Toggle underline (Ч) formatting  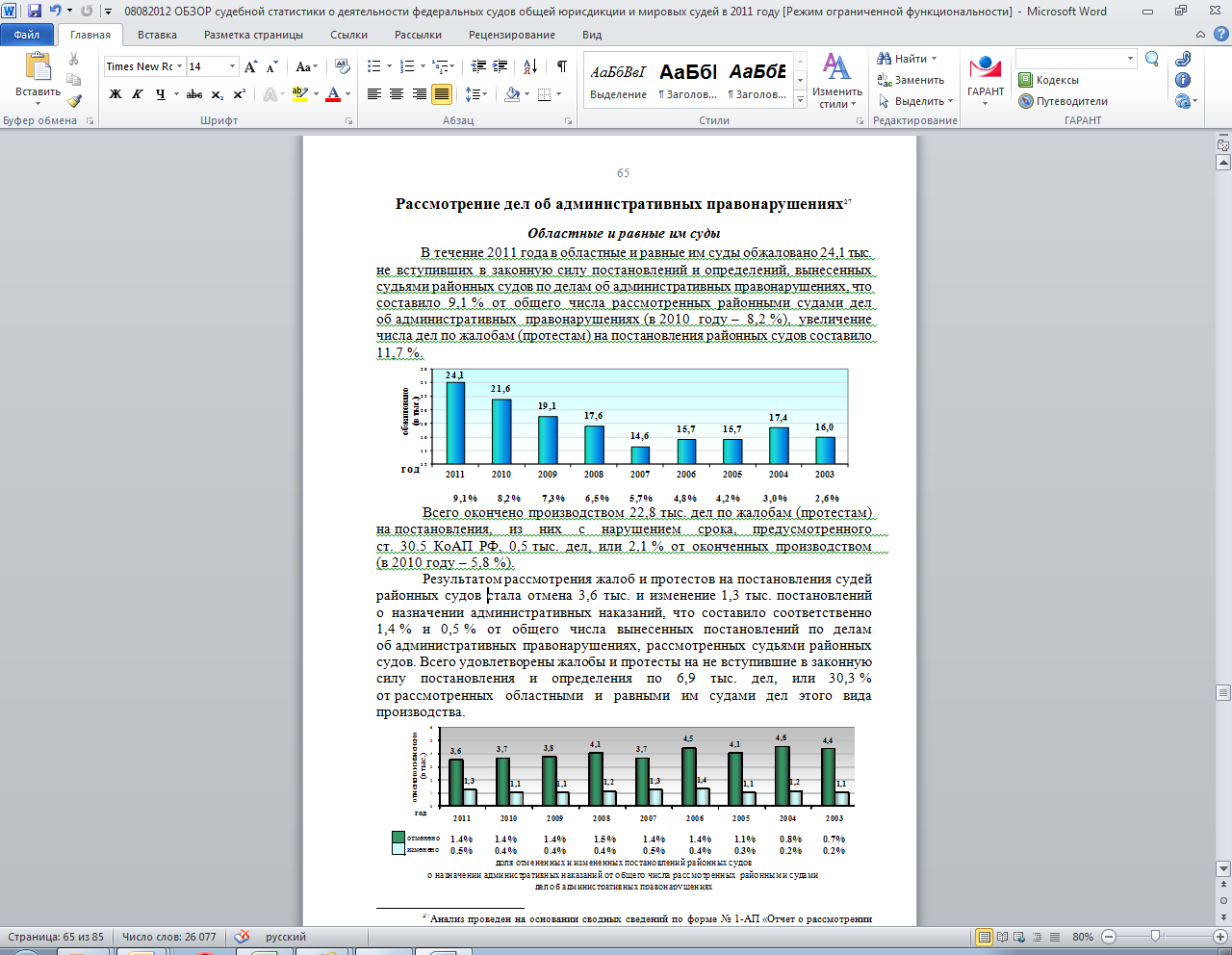(x=160, y=94)
